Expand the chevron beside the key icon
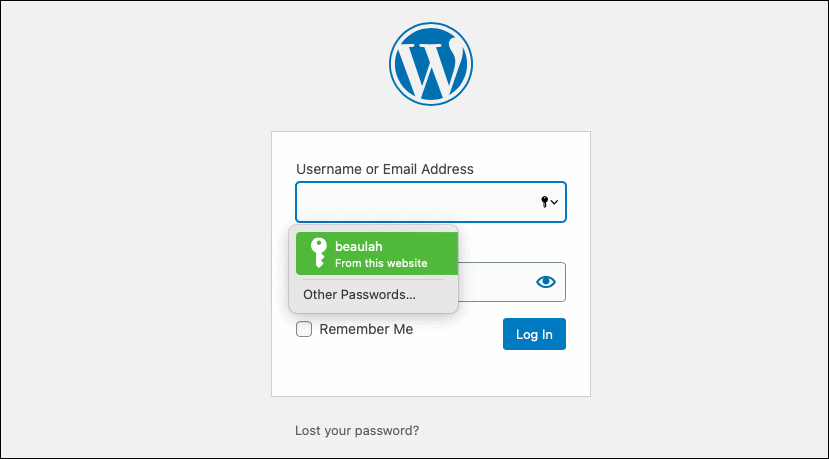The height and width of the screenshot is (459, 829). pos(554,202)
